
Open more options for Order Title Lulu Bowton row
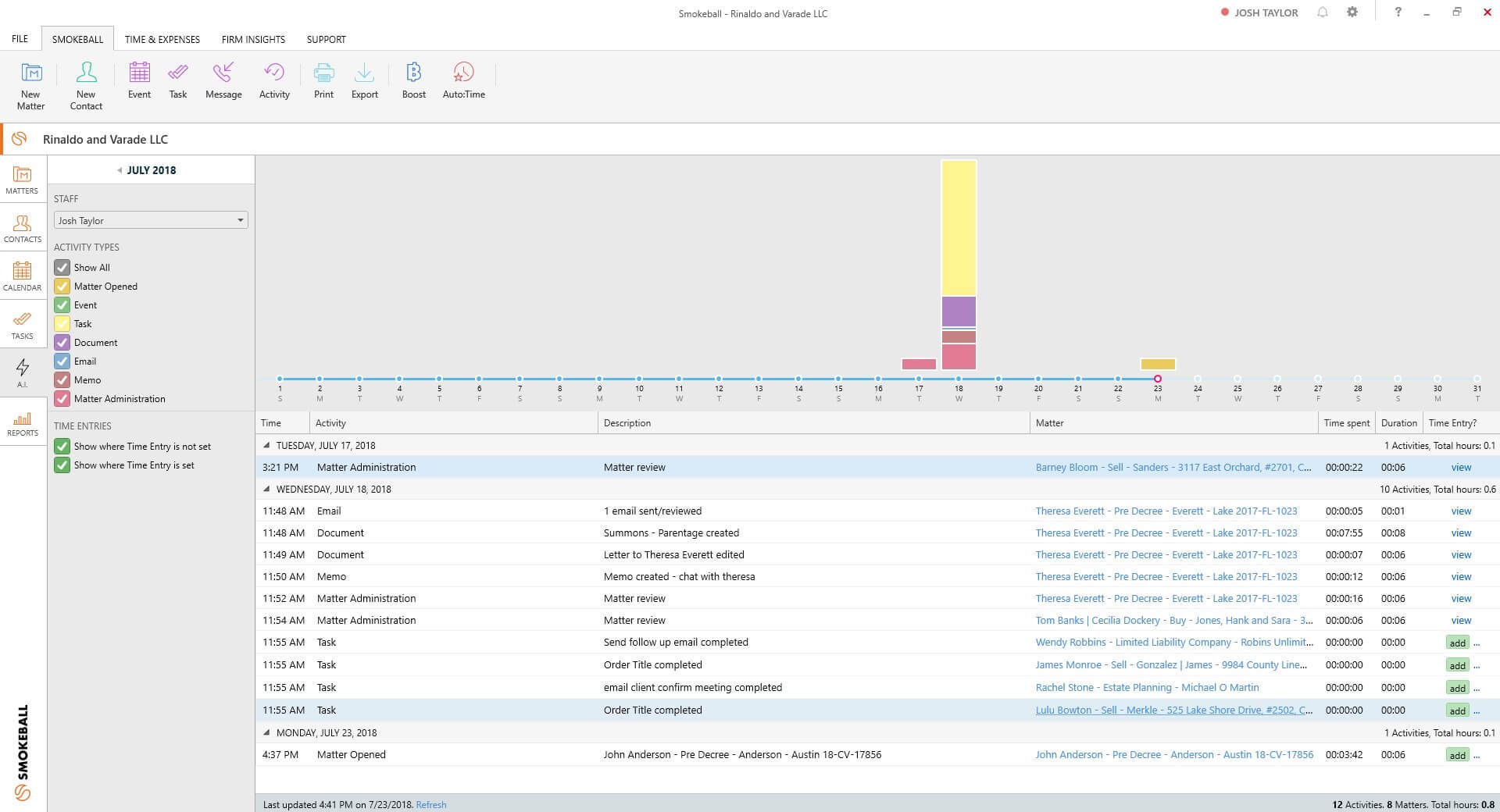click(x=1477, y=710)
